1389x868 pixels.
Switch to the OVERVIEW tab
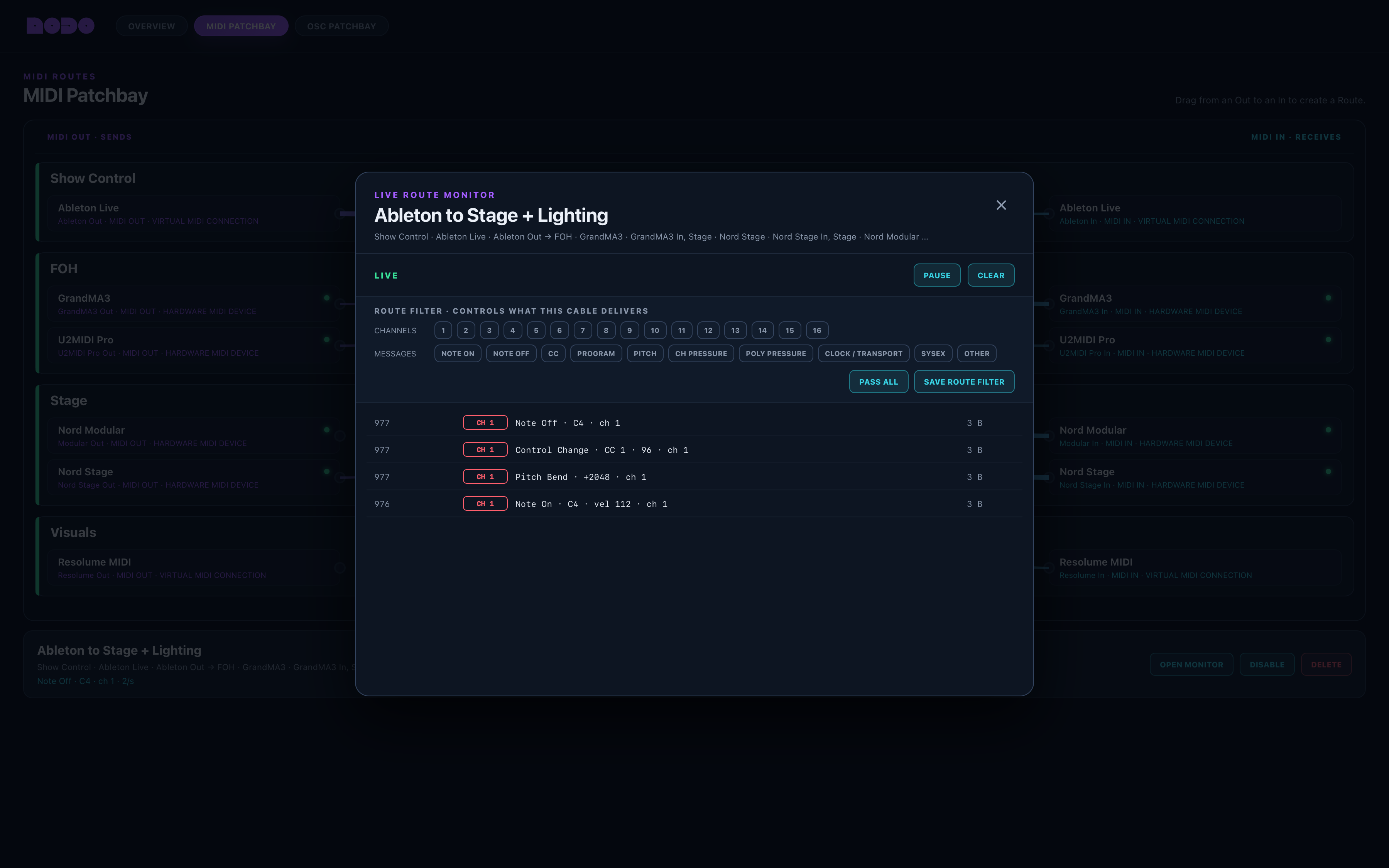(152, 26)
